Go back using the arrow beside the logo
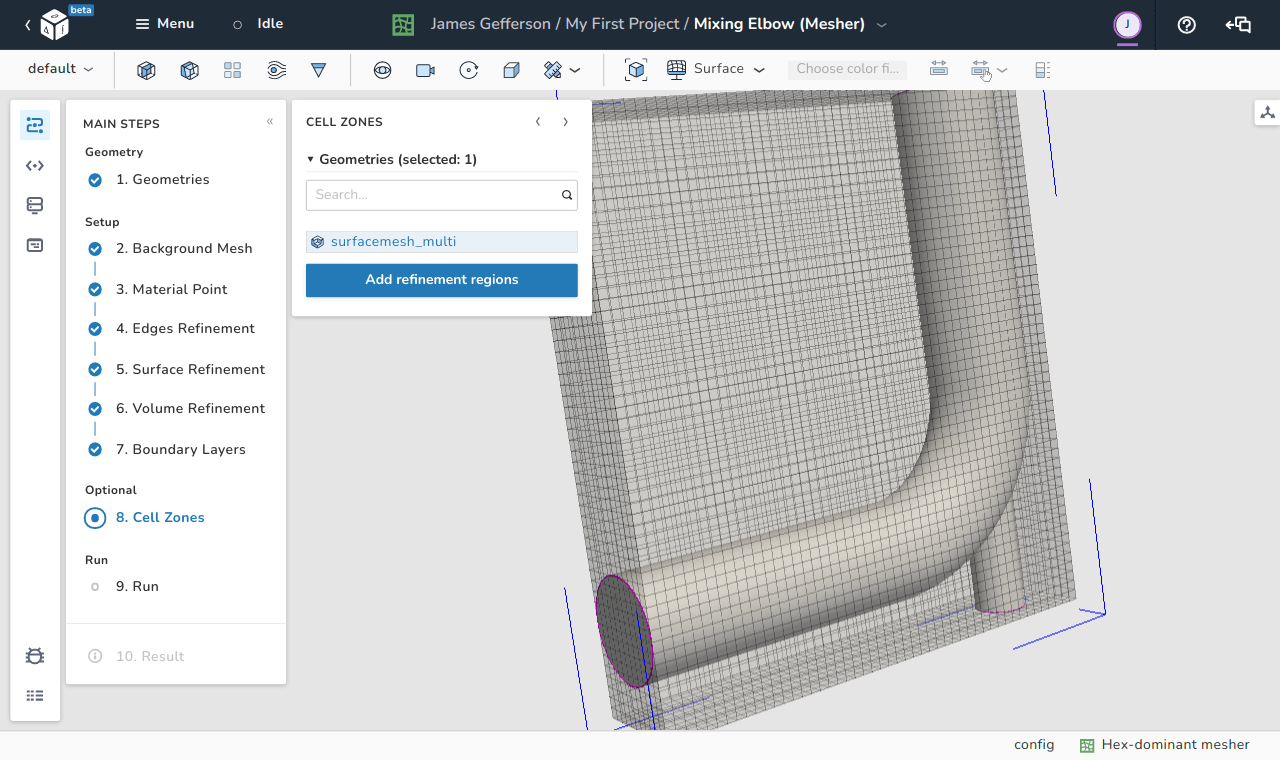The width and height of the screenshot is (1280, 760). click(x=27, y=25)
